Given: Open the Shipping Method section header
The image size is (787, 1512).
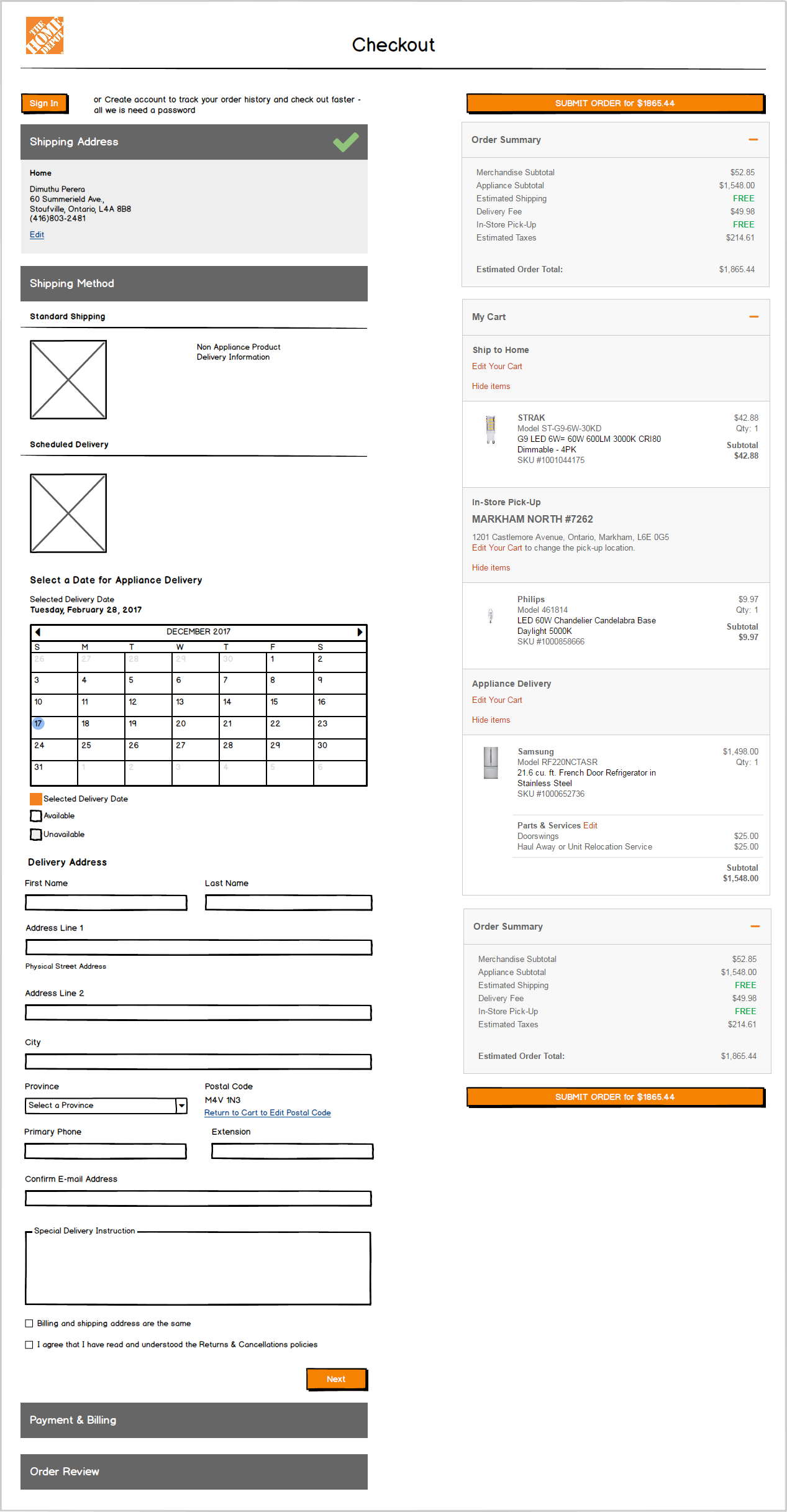Looking at the screenshot, I should click(x=194, y=284).
